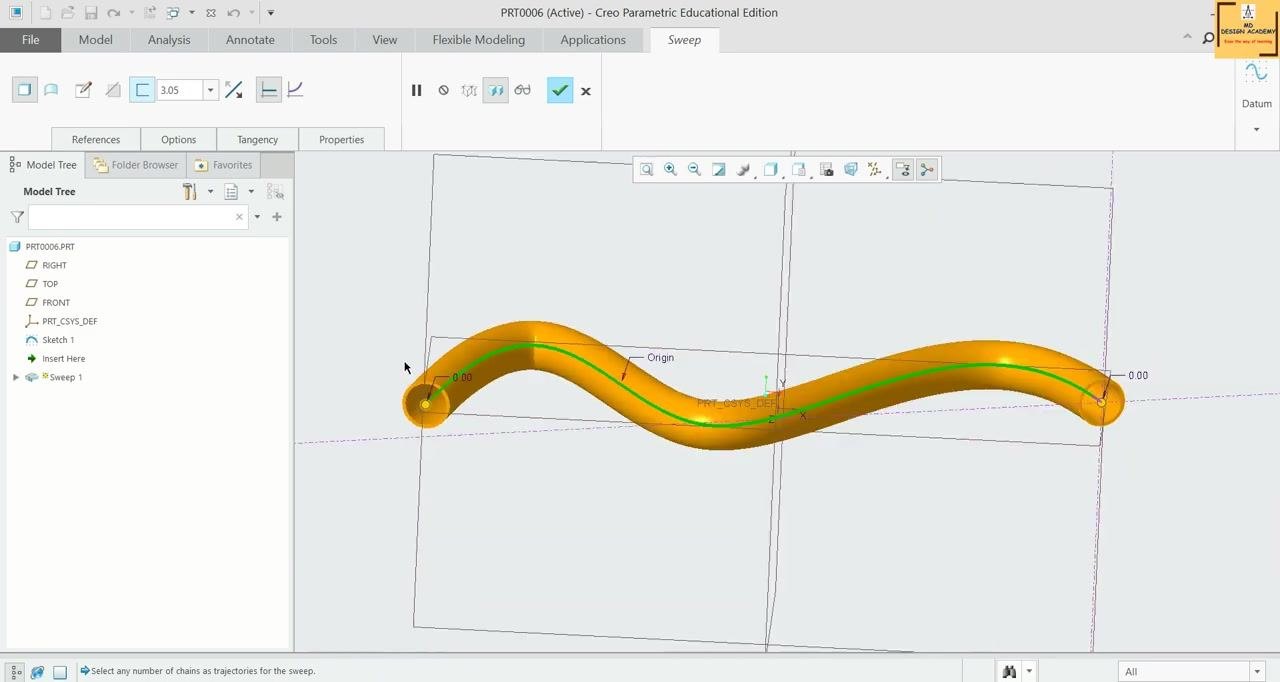Open the References panel tab
Viewport: 1280px width, 682px height.
[96, 139]
